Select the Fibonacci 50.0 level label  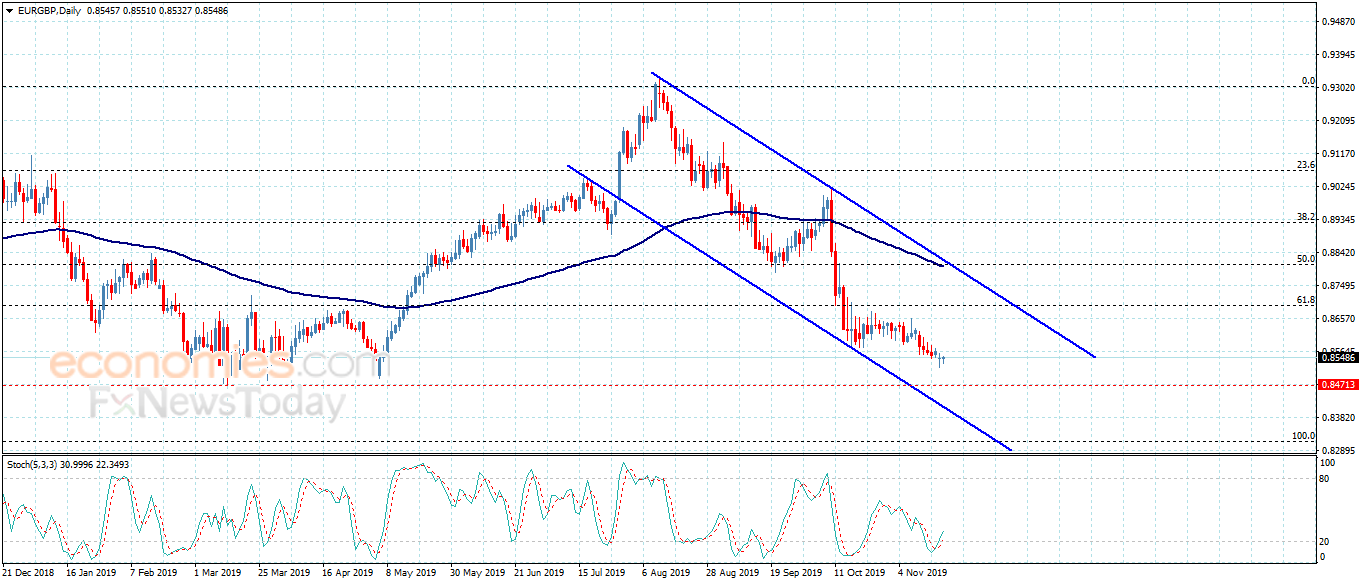tap(1305, 258)
